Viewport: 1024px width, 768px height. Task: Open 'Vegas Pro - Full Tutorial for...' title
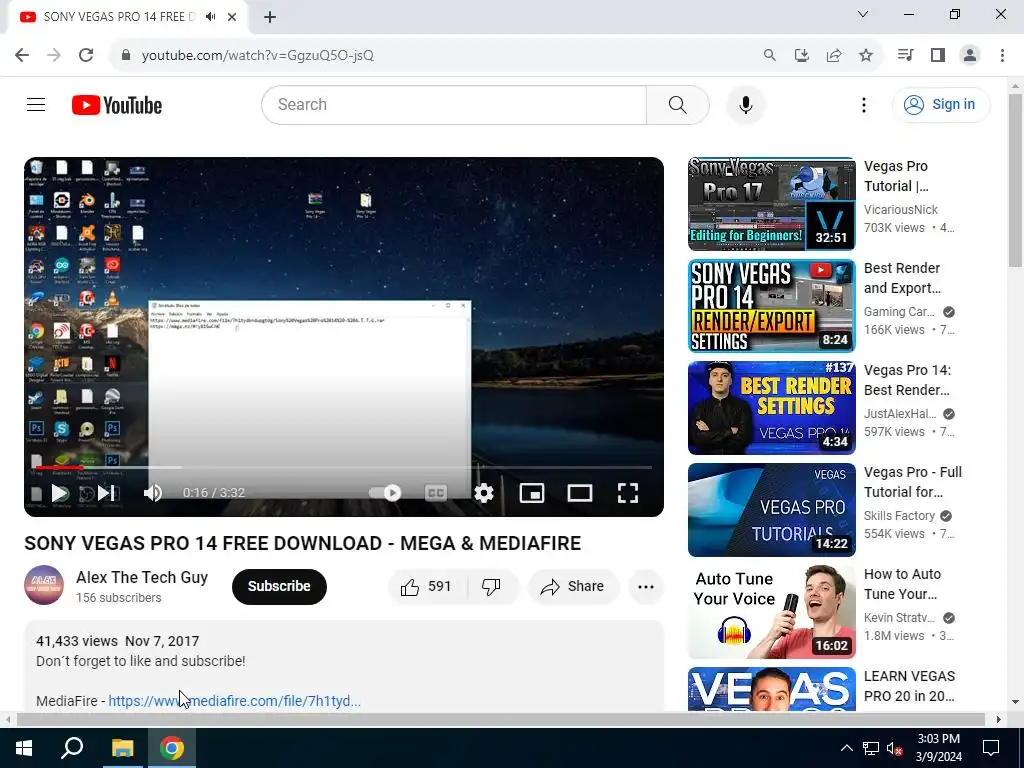point(912,482)
